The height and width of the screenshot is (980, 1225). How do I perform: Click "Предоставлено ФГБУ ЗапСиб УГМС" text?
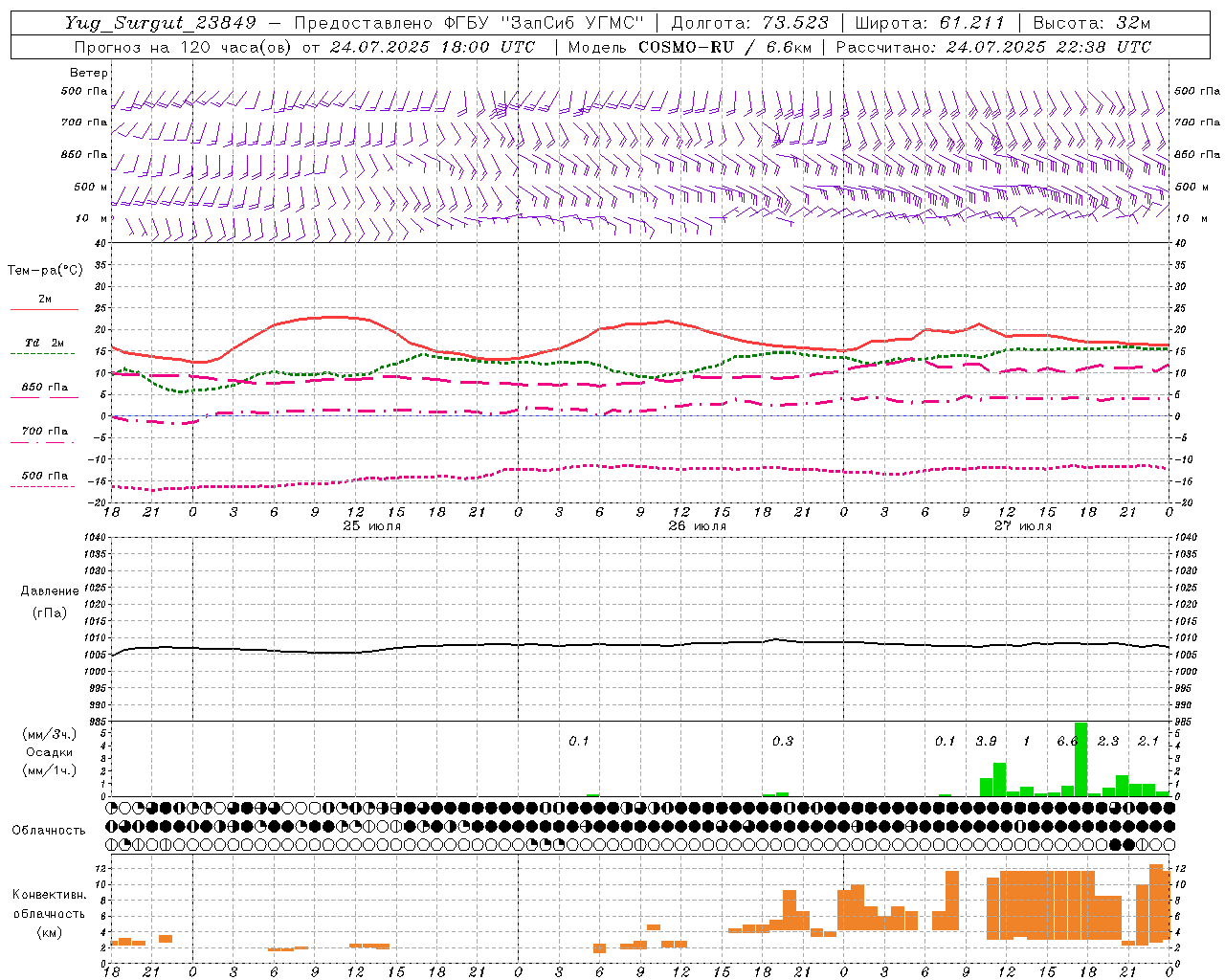[x=469, y=23]
